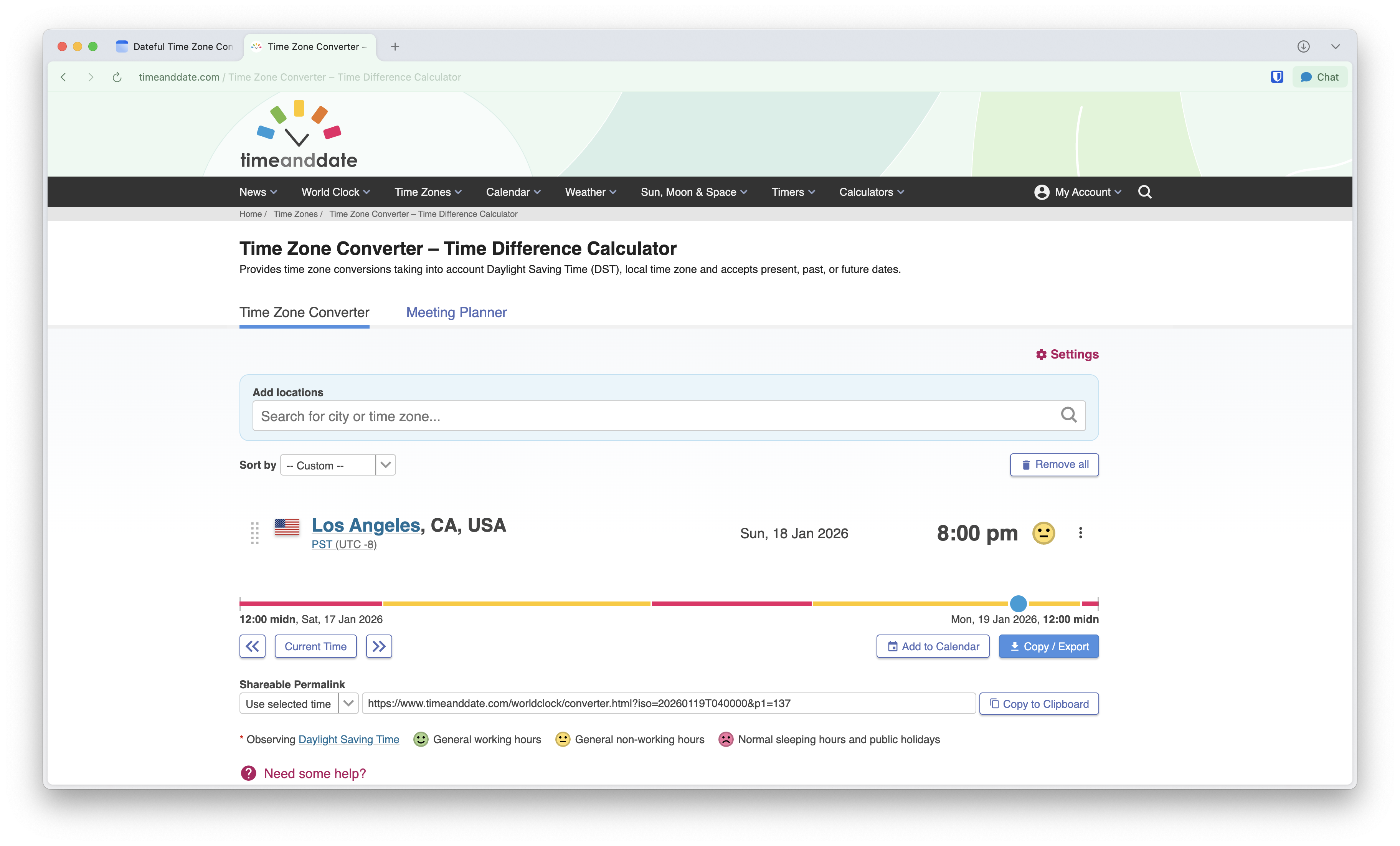Switch to the Meeting Planner tab
Viewport: 1400px width, 846px height.
(456, 312)
